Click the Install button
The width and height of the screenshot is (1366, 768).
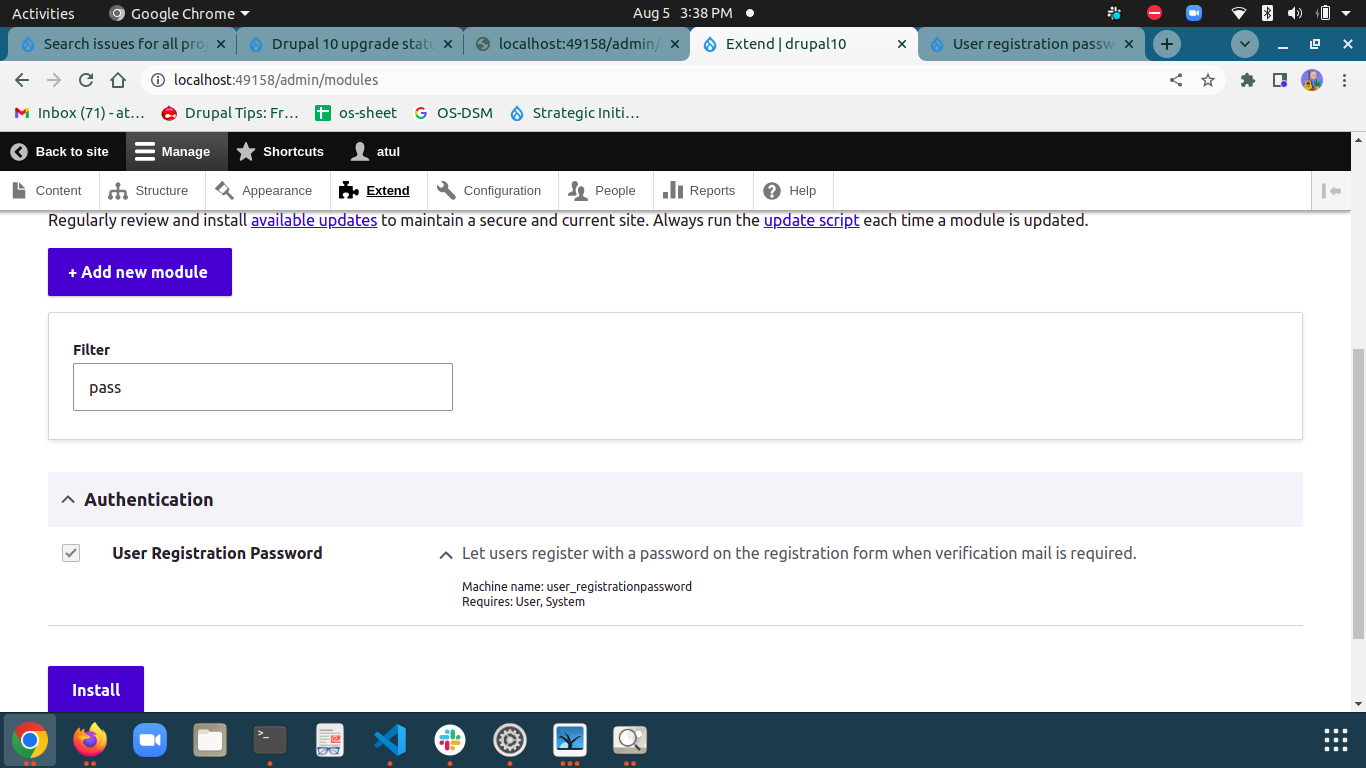(95, 689)
